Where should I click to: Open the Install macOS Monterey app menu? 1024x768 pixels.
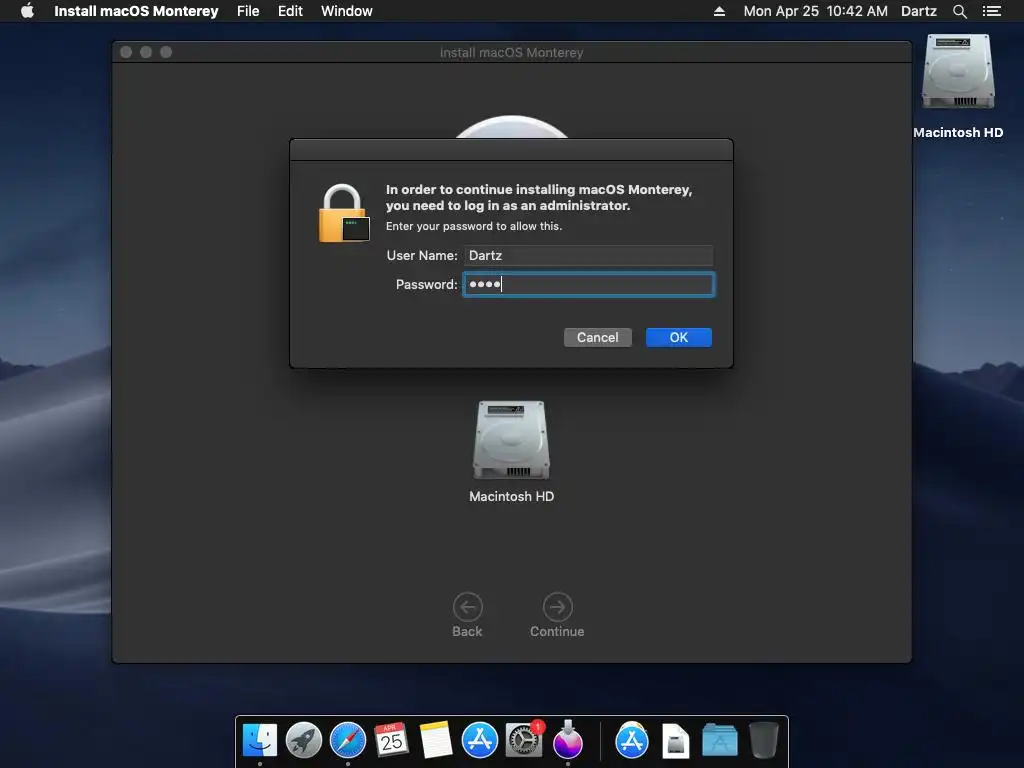[x=136, y=11]
